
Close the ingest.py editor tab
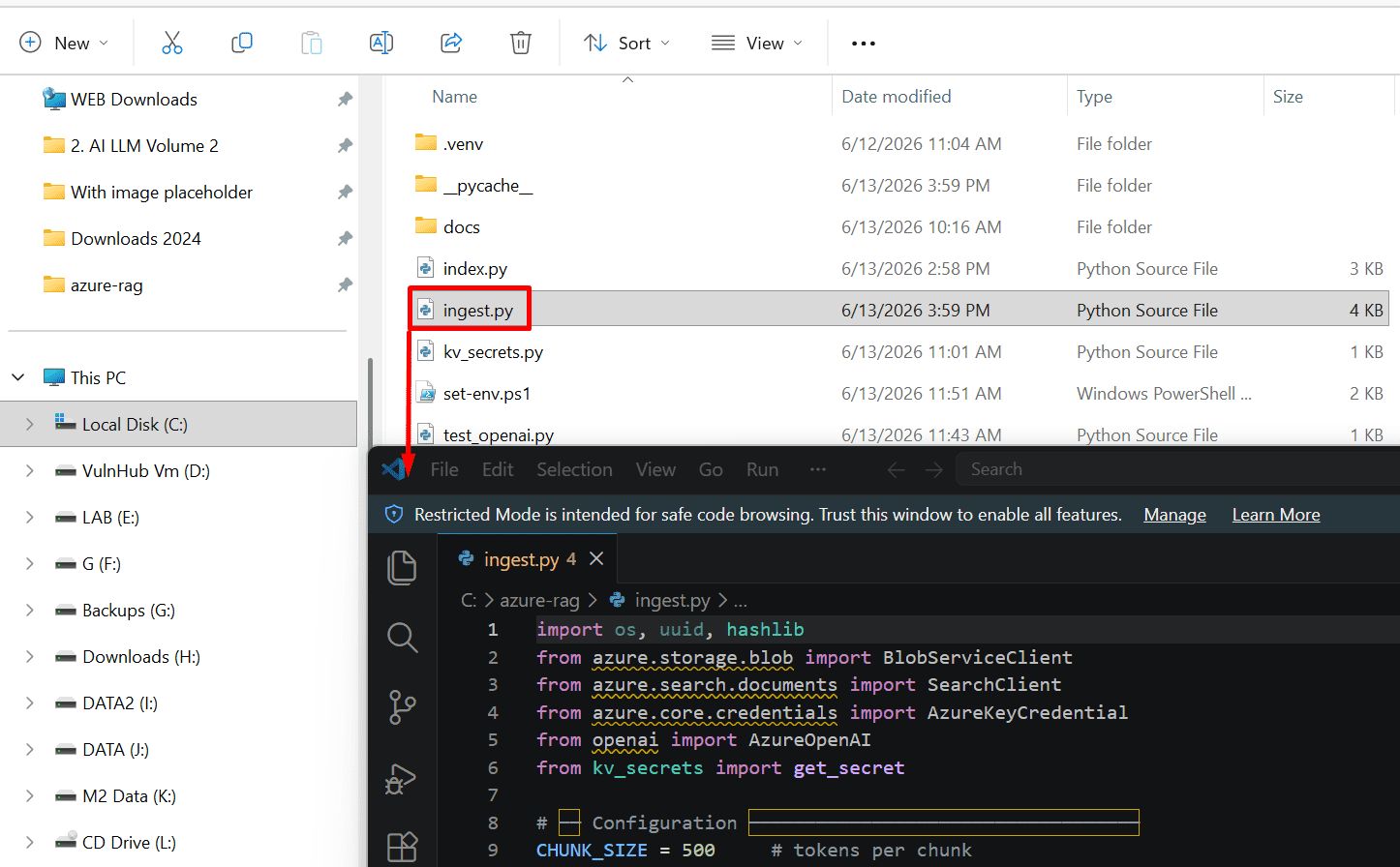pyautogui.click(x=596, y=559)
